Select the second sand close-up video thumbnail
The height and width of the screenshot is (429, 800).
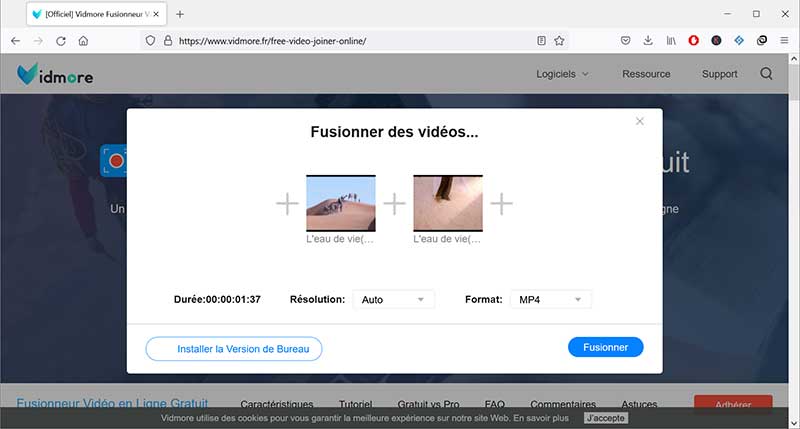[x=448, y=203]
